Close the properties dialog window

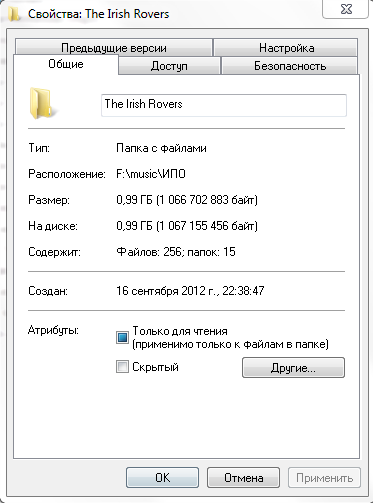click(x=346, y=9)
